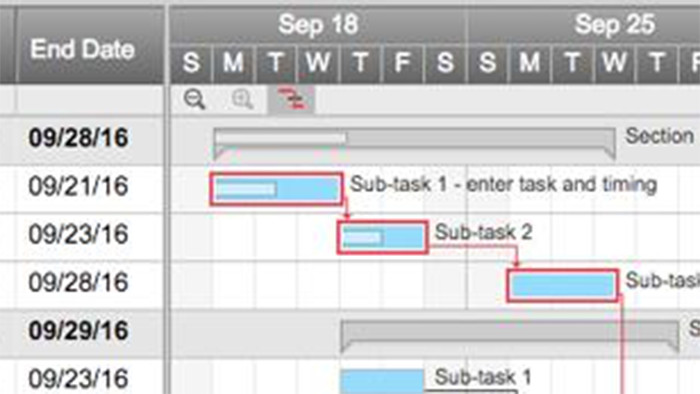Viewport: 700px width, 394px height.
Task: Click progress fill inside Sub-task 2 bar
Action: [x=362, y=237]
